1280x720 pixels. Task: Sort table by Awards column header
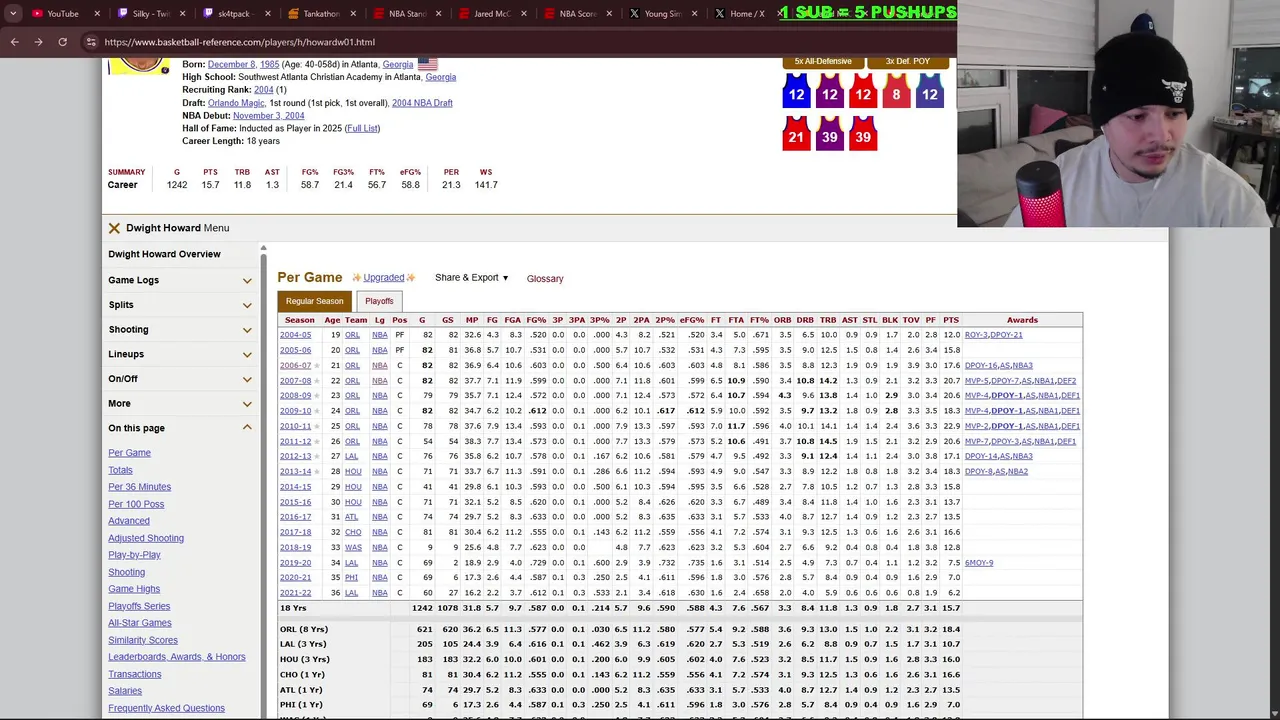click(x=1022, y=320)
